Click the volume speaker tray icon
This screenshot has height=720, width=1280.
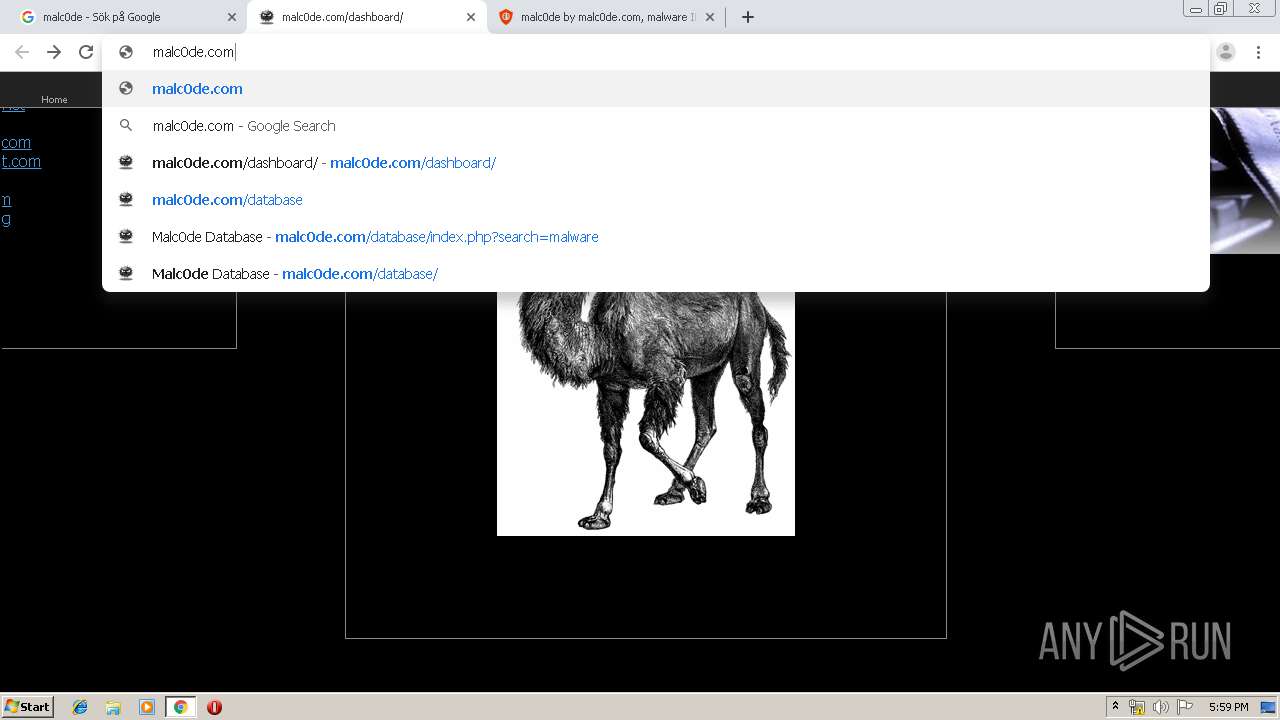click(1160, 707)
